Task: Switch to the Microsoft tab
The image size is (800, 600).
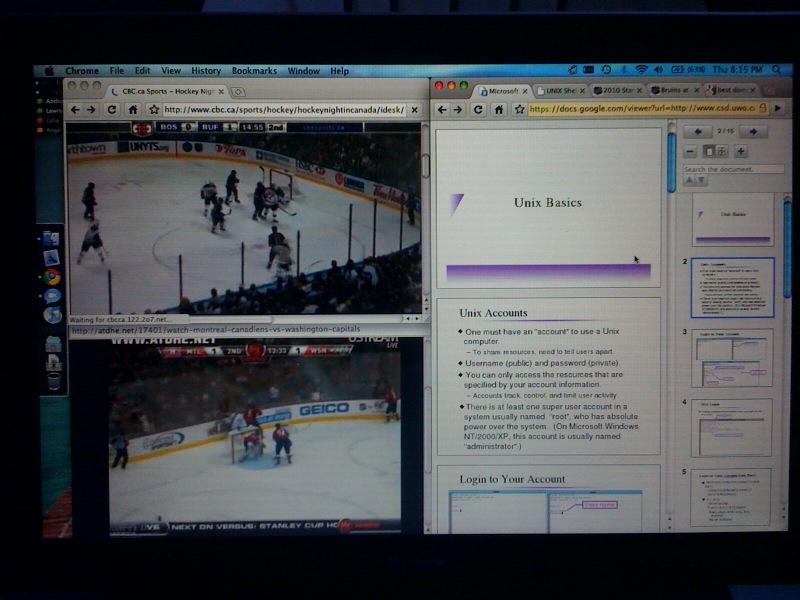Action: [503, 91]
